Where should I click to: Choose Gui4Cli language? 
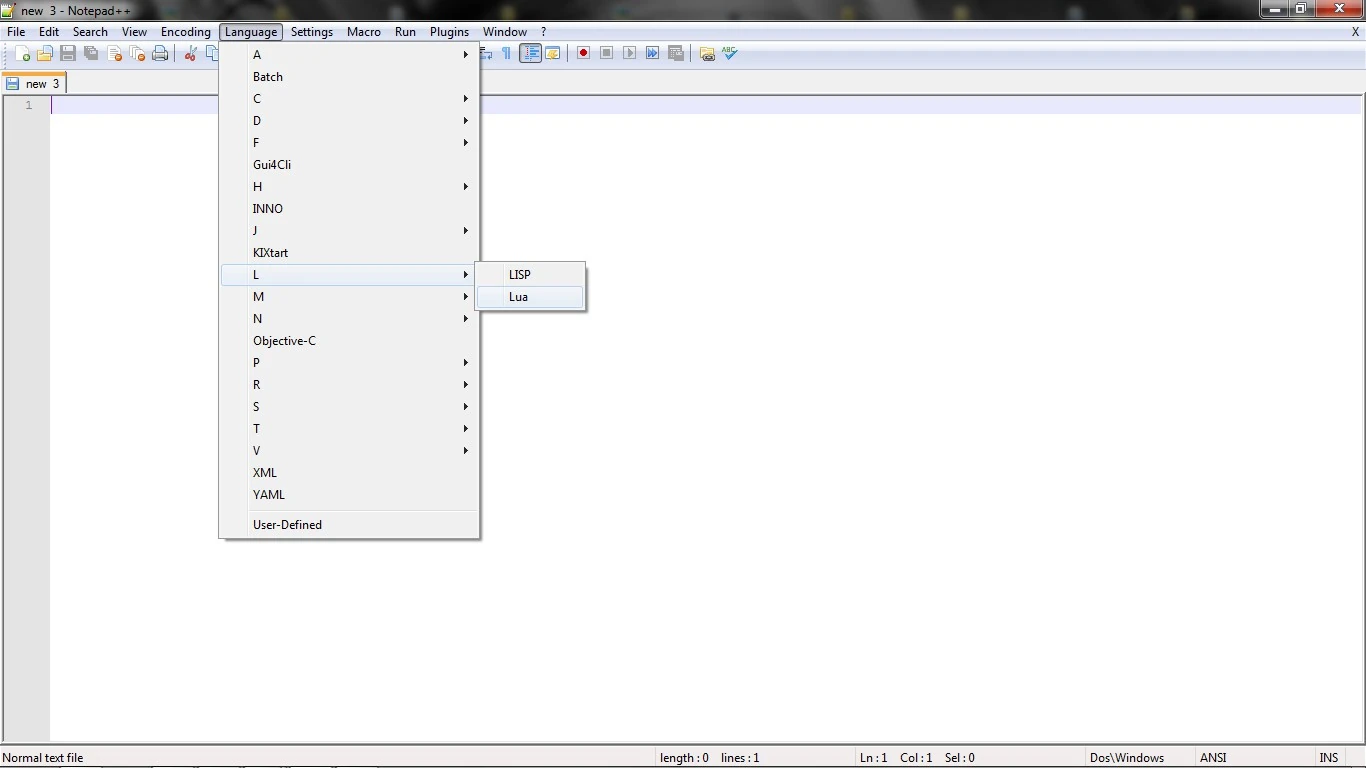click(350, 165)
